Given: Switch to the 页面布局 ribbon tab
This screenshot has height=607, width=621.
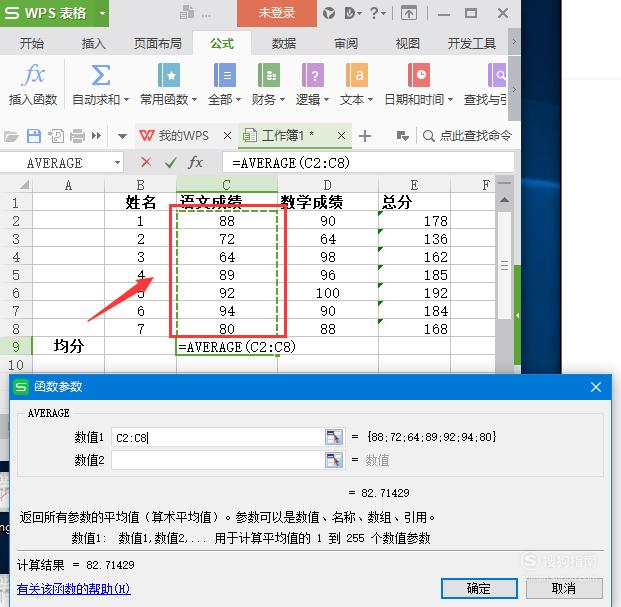Looking at the screenshot, I should pos(157,43).
